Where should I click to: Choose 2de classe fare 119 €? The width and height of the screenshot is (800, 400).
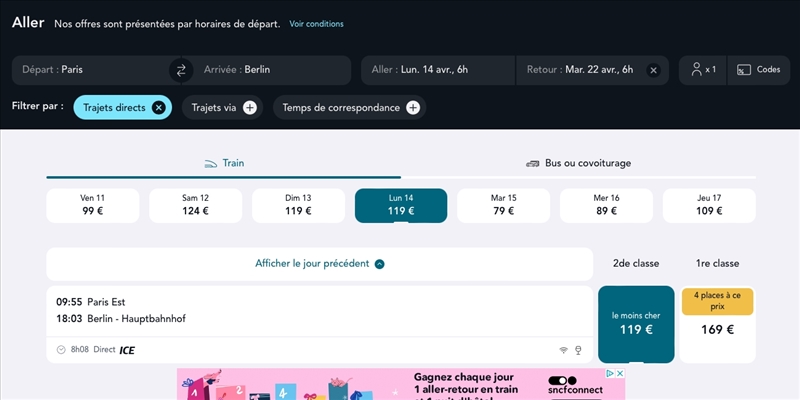pyautogui.click(x=636, y=324)
